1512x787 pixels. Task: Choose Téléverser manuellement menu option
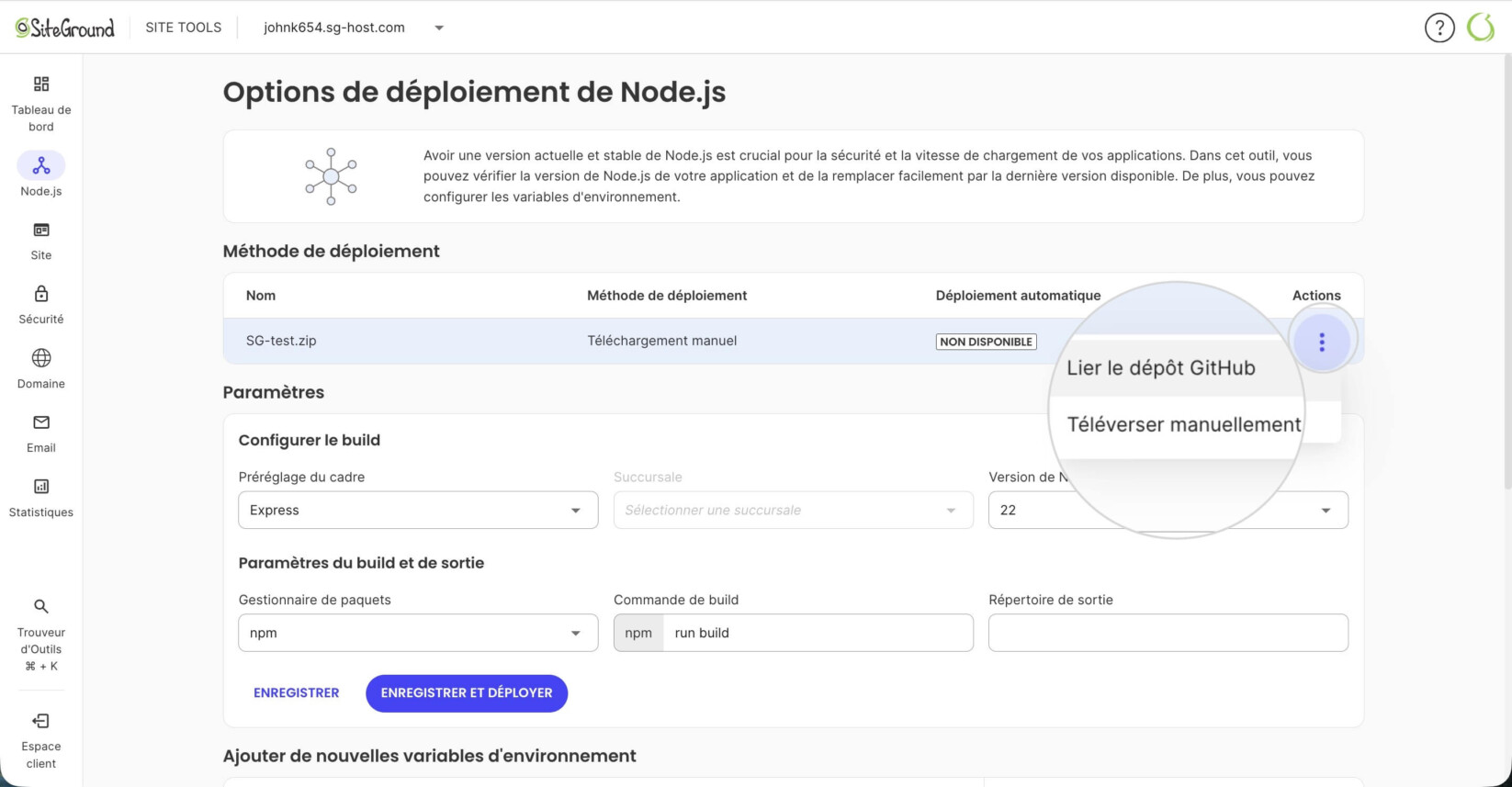(x=1184, y=424)
